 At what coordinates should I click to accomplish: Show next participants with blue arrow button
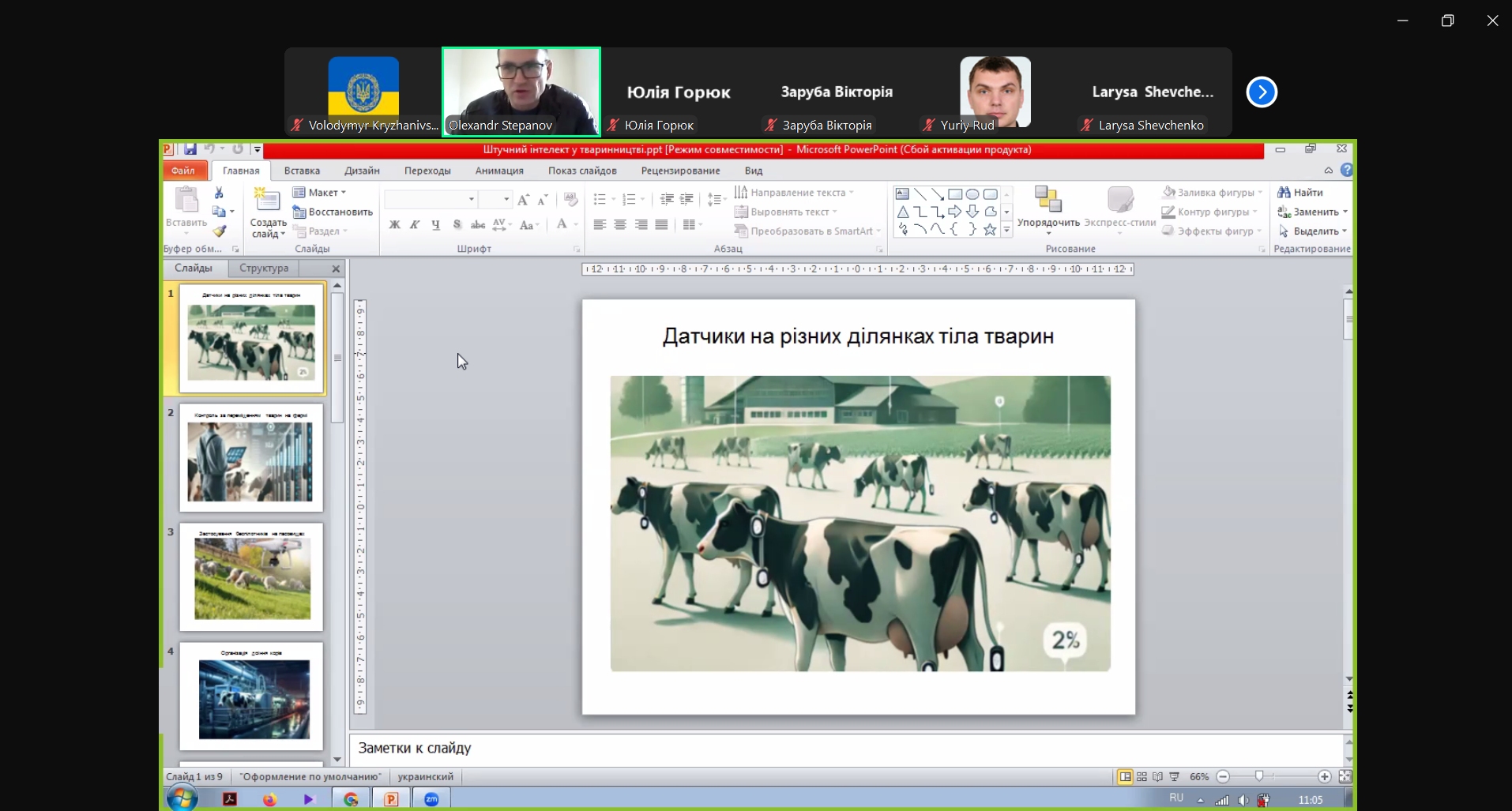(x=1262, y=92)
